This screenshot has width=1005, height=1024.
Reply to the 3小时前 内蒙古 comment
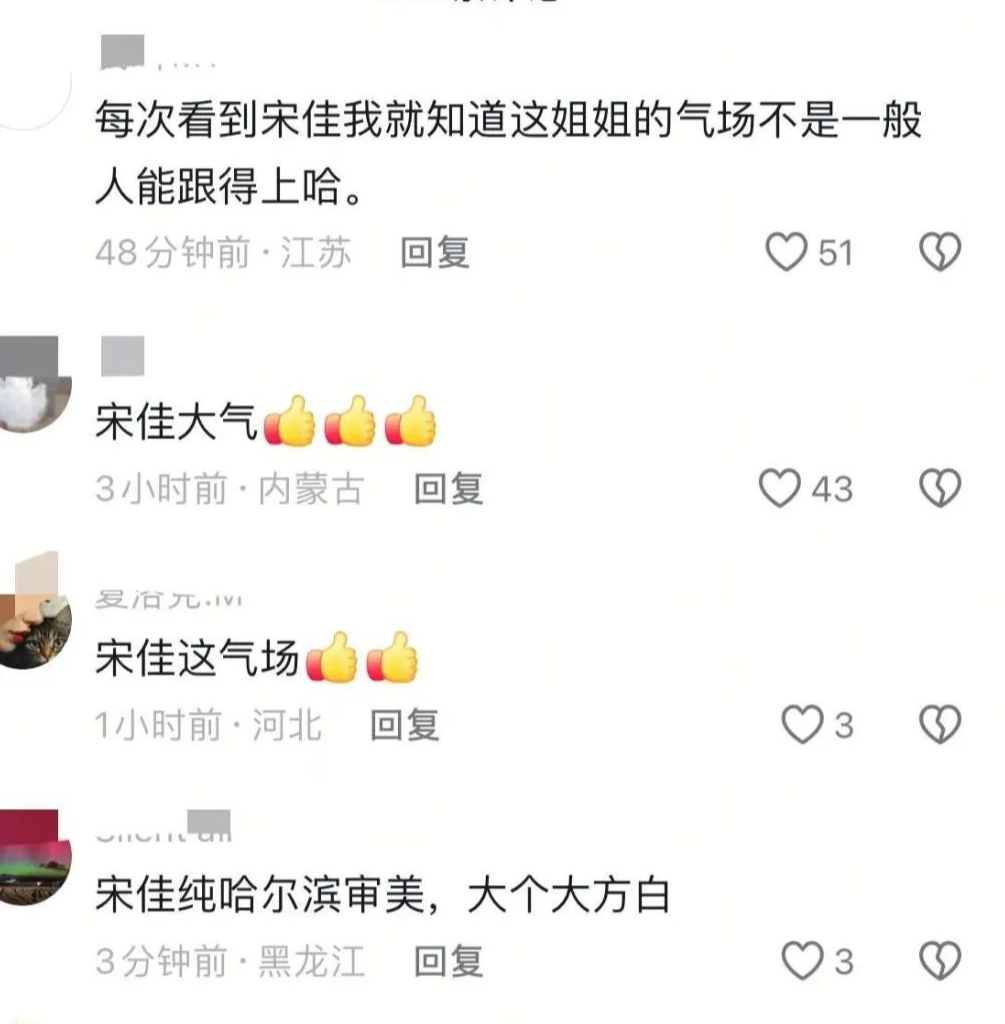[449, 489]
